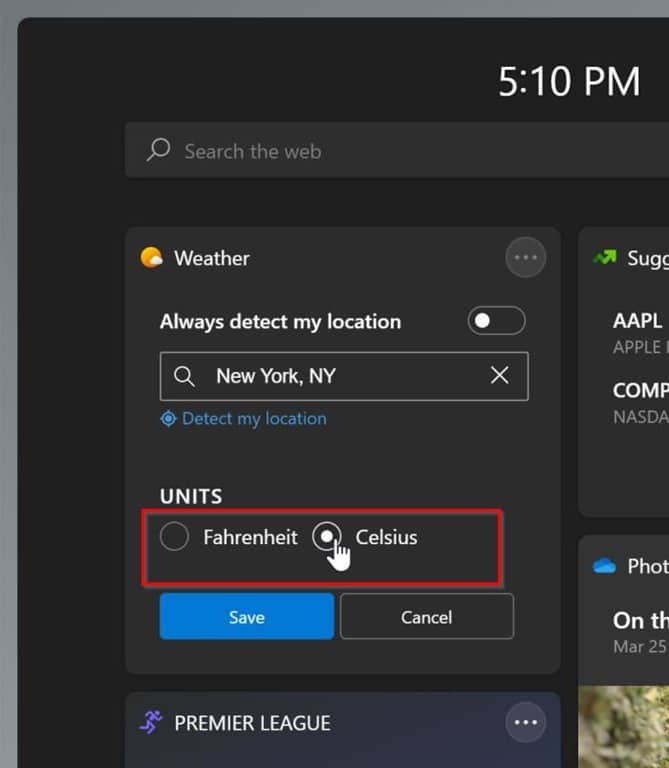
Task: Select the Celsius unit option
Action: pyautogui.click(x=326, y=537)
